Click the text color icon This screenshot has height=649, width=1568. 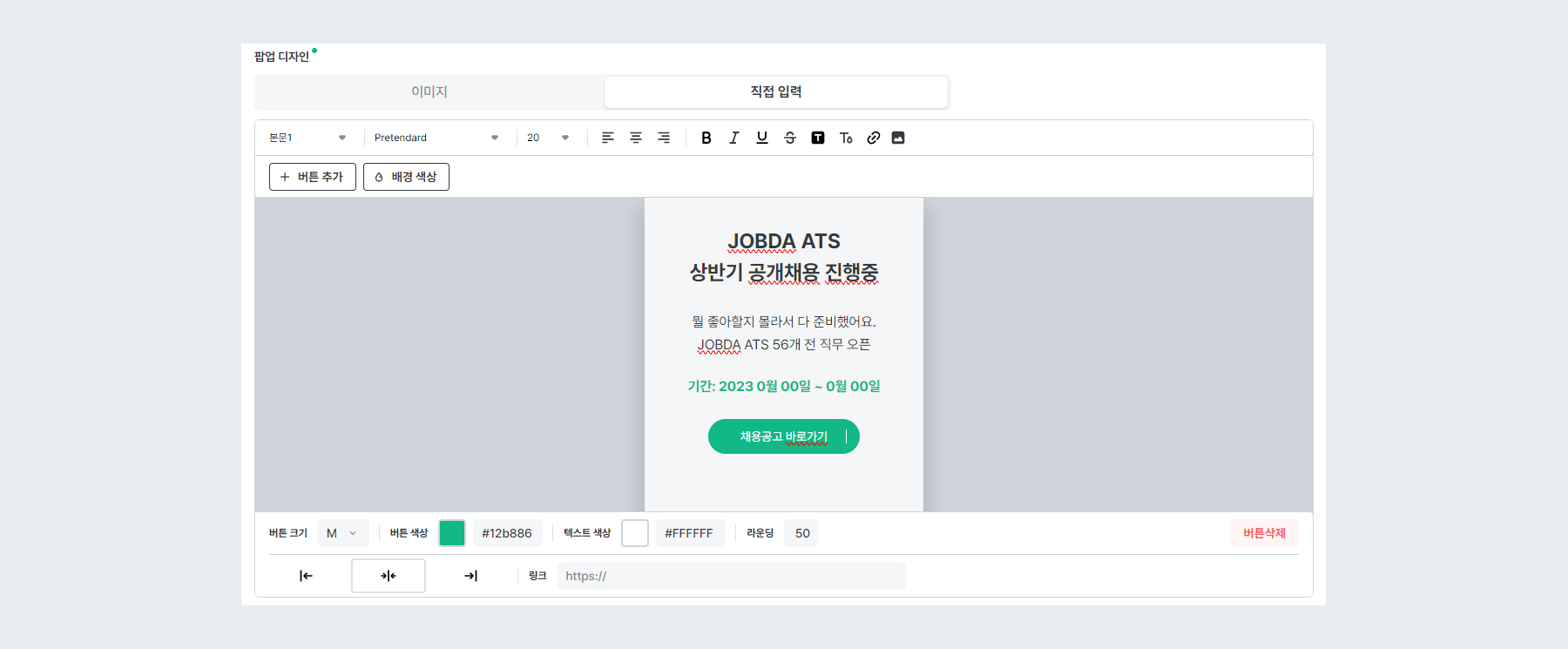tap(846, 138)
